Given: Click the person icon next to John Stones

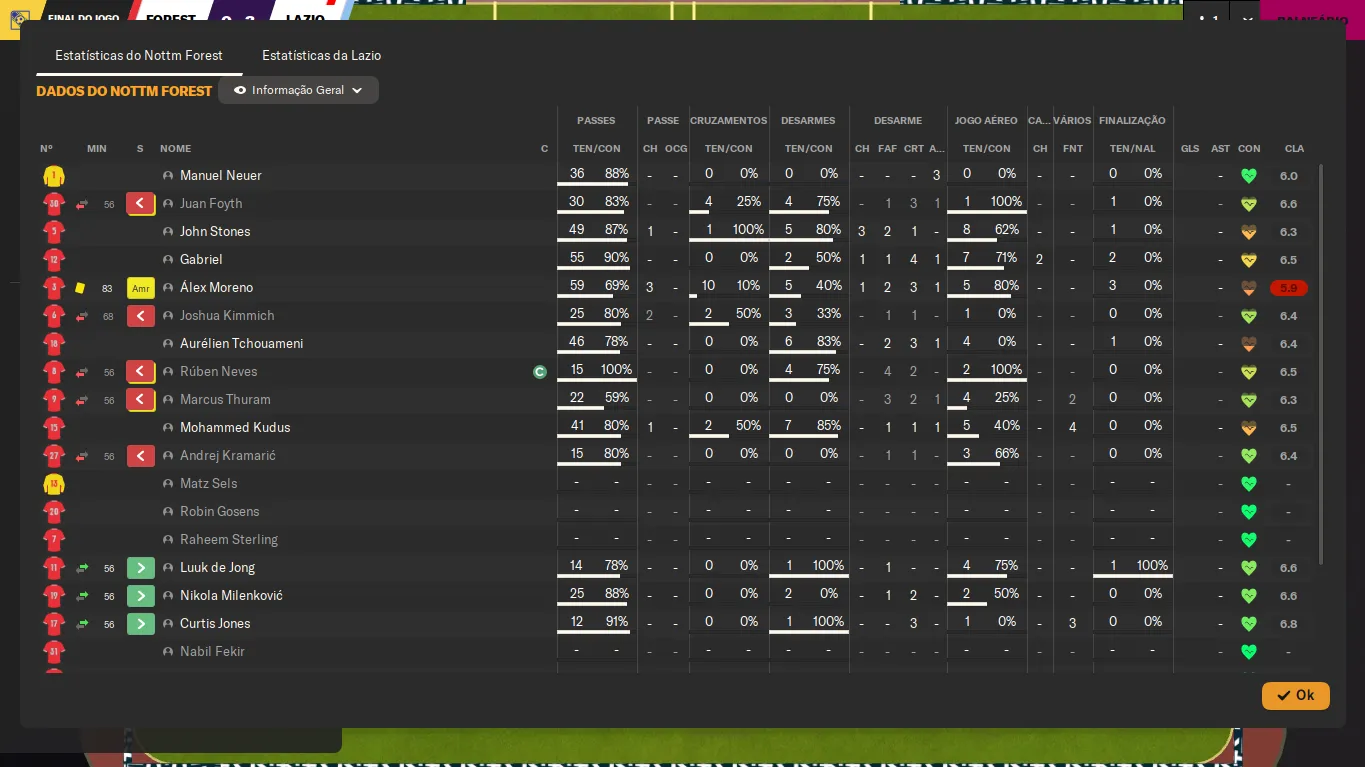Looking at the screenshot, I should pos(168,232).
